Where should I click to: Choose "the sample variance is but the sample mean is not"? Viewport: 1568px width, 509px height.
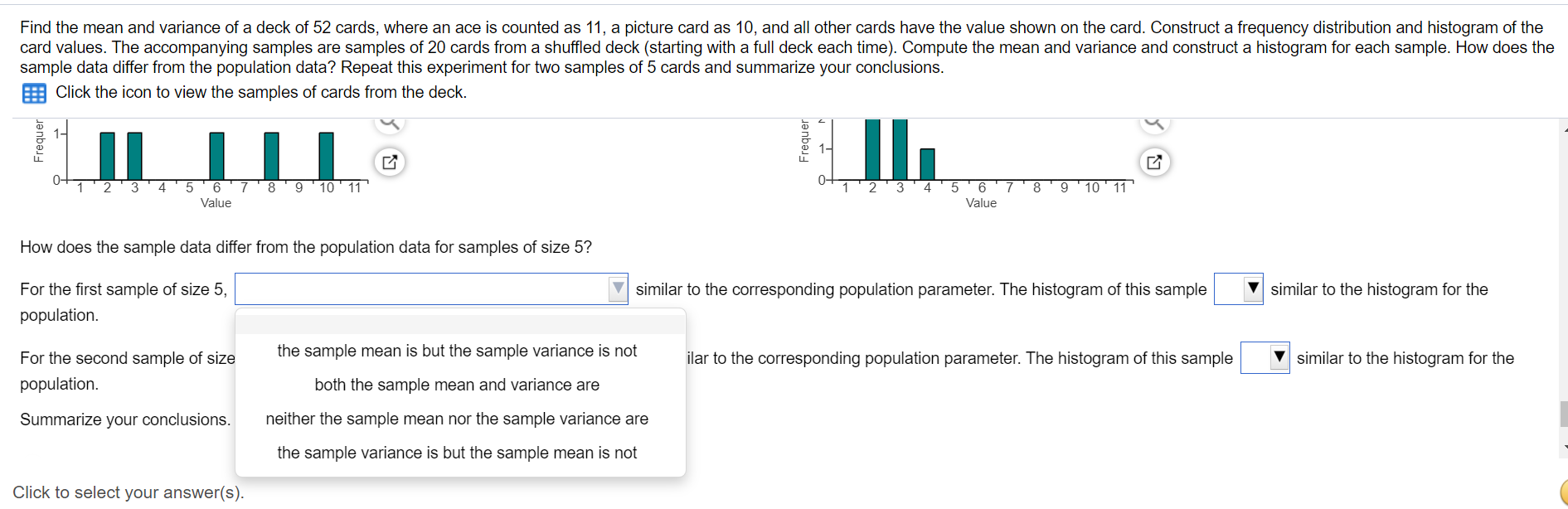(457, 453)
